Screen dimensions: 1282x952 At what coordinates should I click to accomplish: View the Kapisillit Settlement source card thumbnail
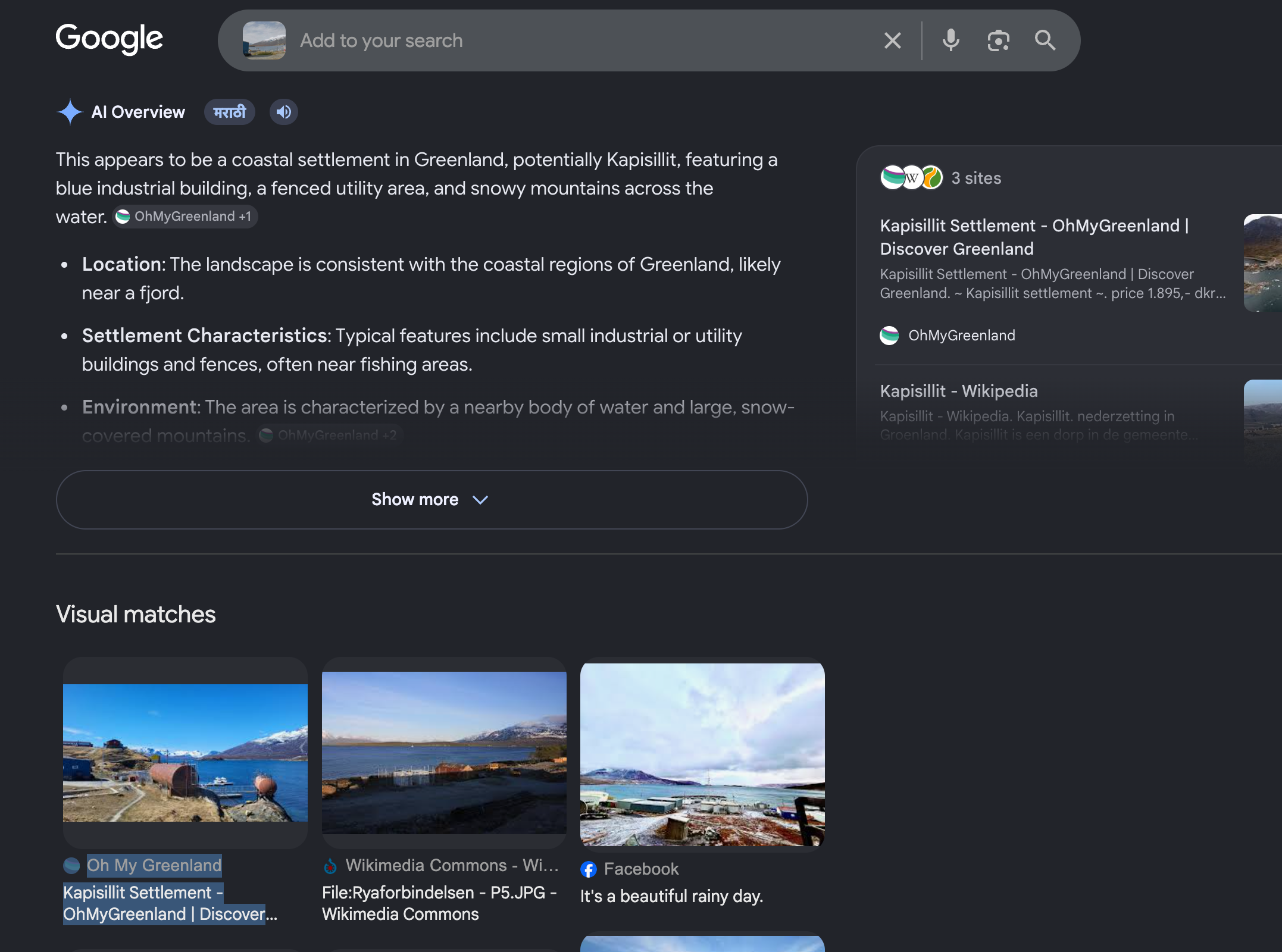(x=1262, y=263)
